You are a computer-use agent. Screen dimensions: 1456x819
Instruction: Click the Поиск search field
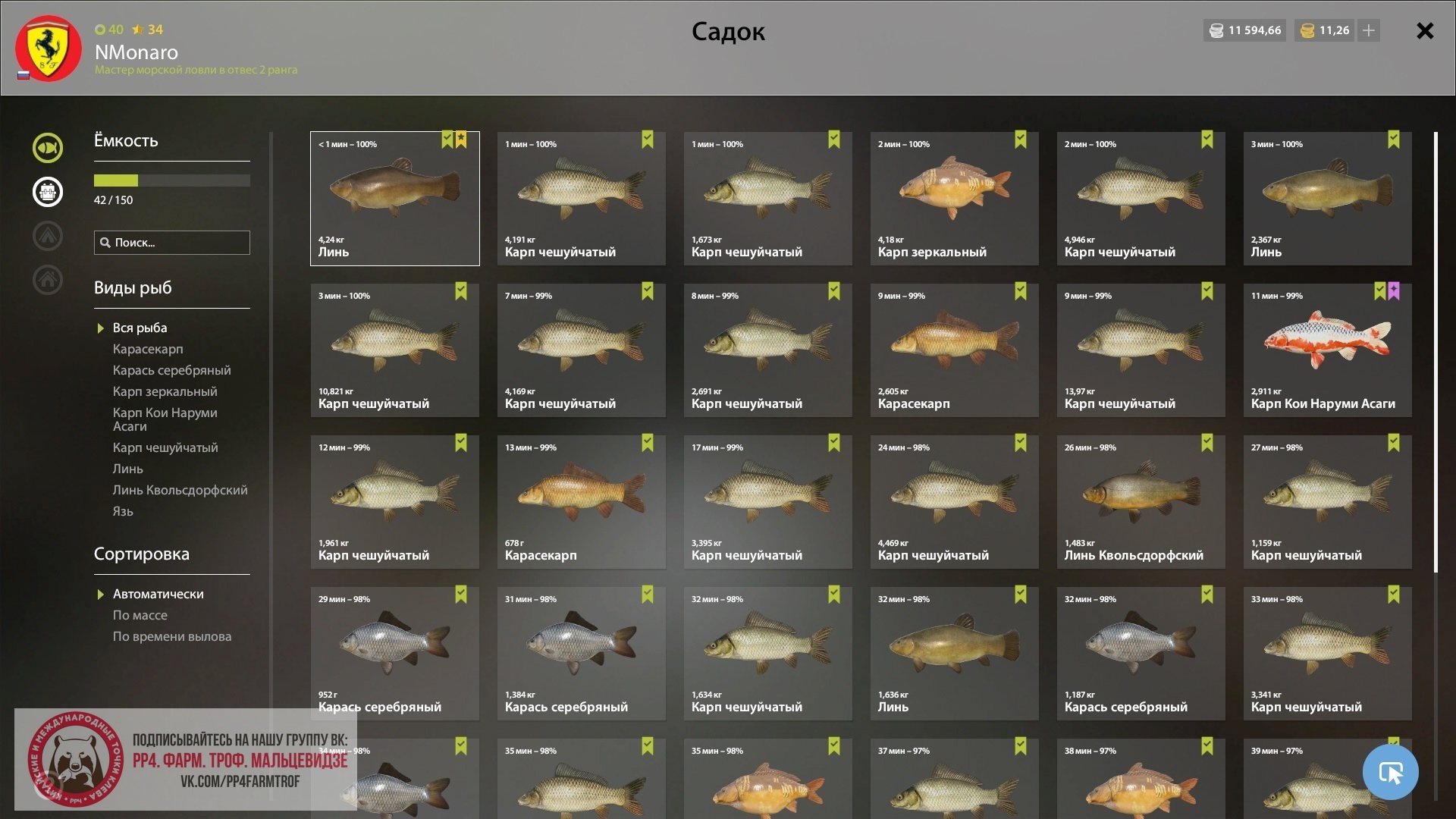click(x=172, y=243)
